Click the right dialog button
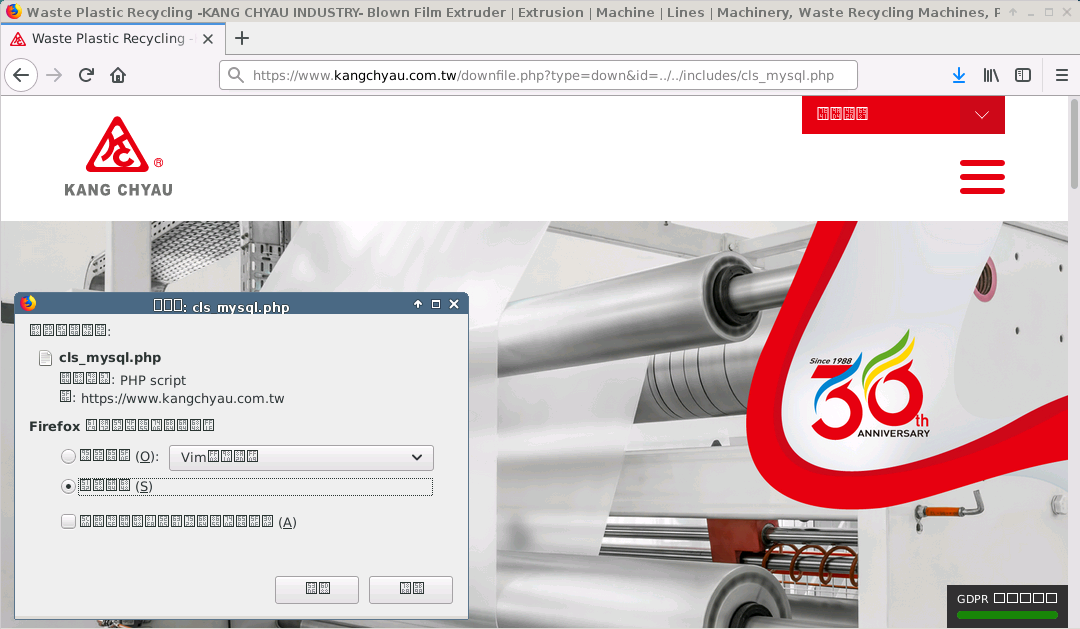Screen dimensions: 1080x629 pyautogui.click(x=411, y=589)
